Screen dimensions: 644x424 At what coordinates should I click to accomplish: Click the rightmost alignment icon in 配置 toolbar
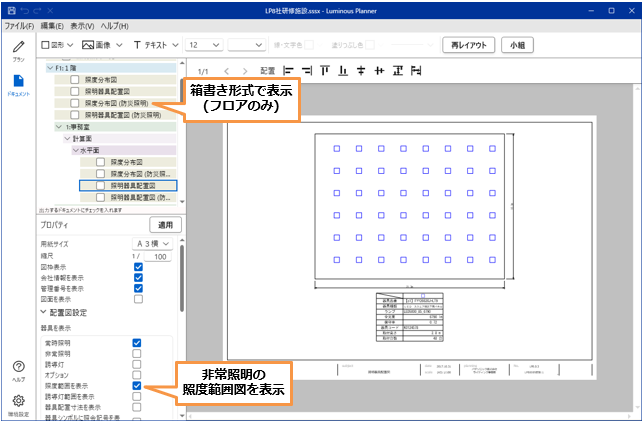(416, 71)
